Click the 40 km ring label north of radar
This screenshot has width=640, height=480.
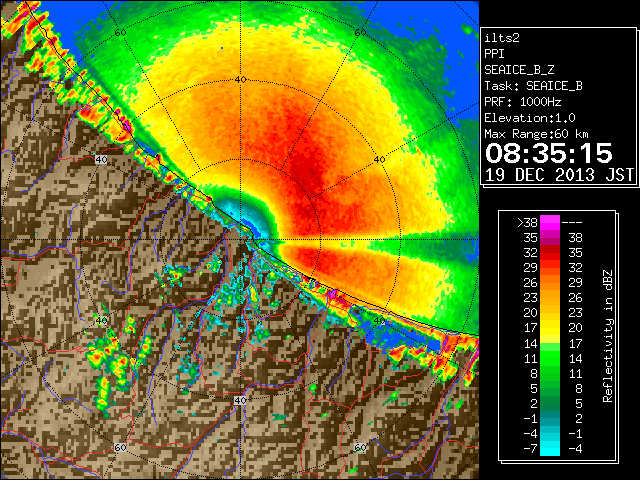240,80
